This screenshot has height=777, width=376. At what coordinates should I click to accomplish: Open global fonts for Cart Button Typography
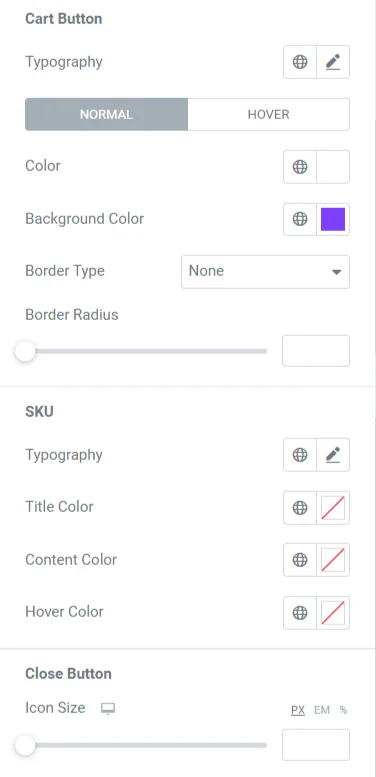[300, 62]
